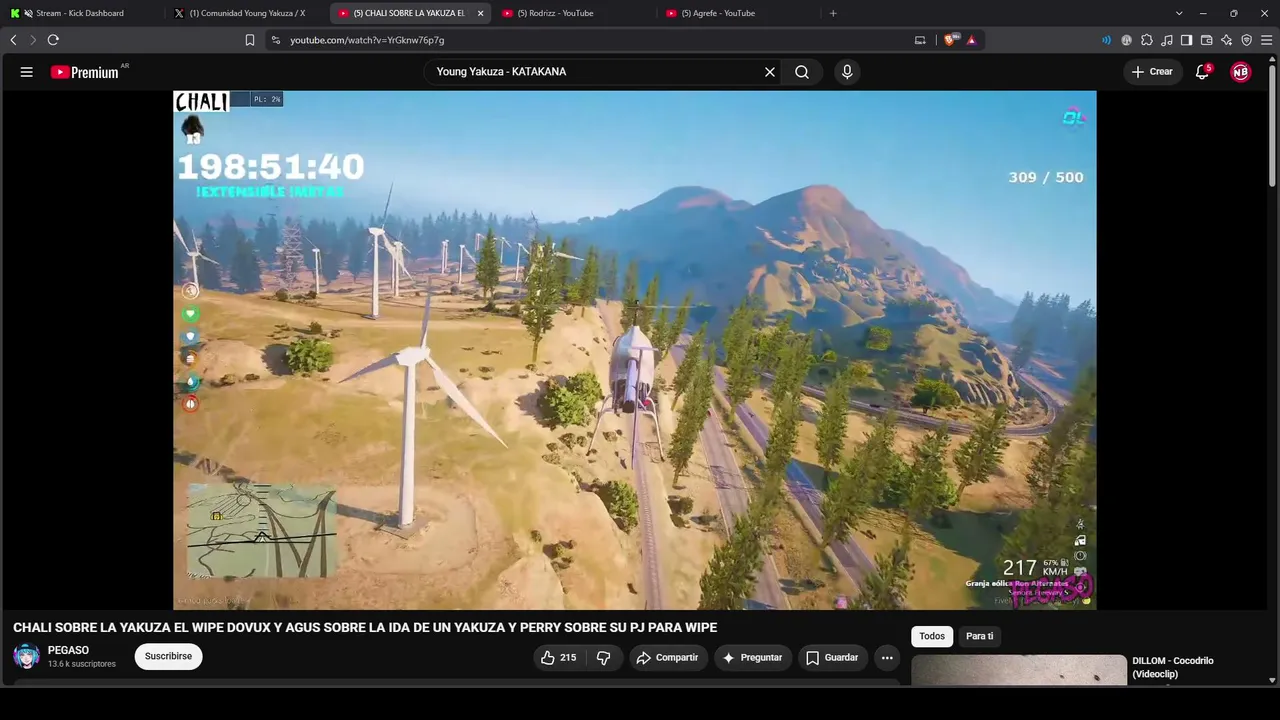Unmute the Kick Dashboard tab audio icon
The image size is (1280, 720).
click(27, 13)
